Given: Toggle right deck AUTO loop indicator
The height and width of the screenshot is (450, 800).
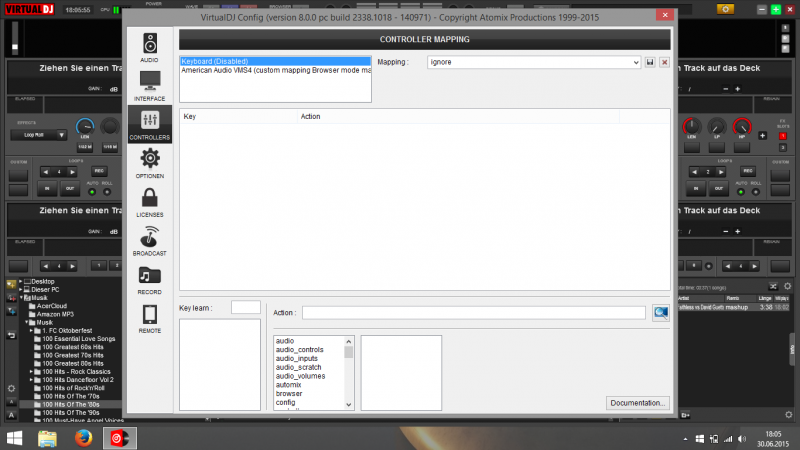Looking at the screenshot, I should pos(741,192).
